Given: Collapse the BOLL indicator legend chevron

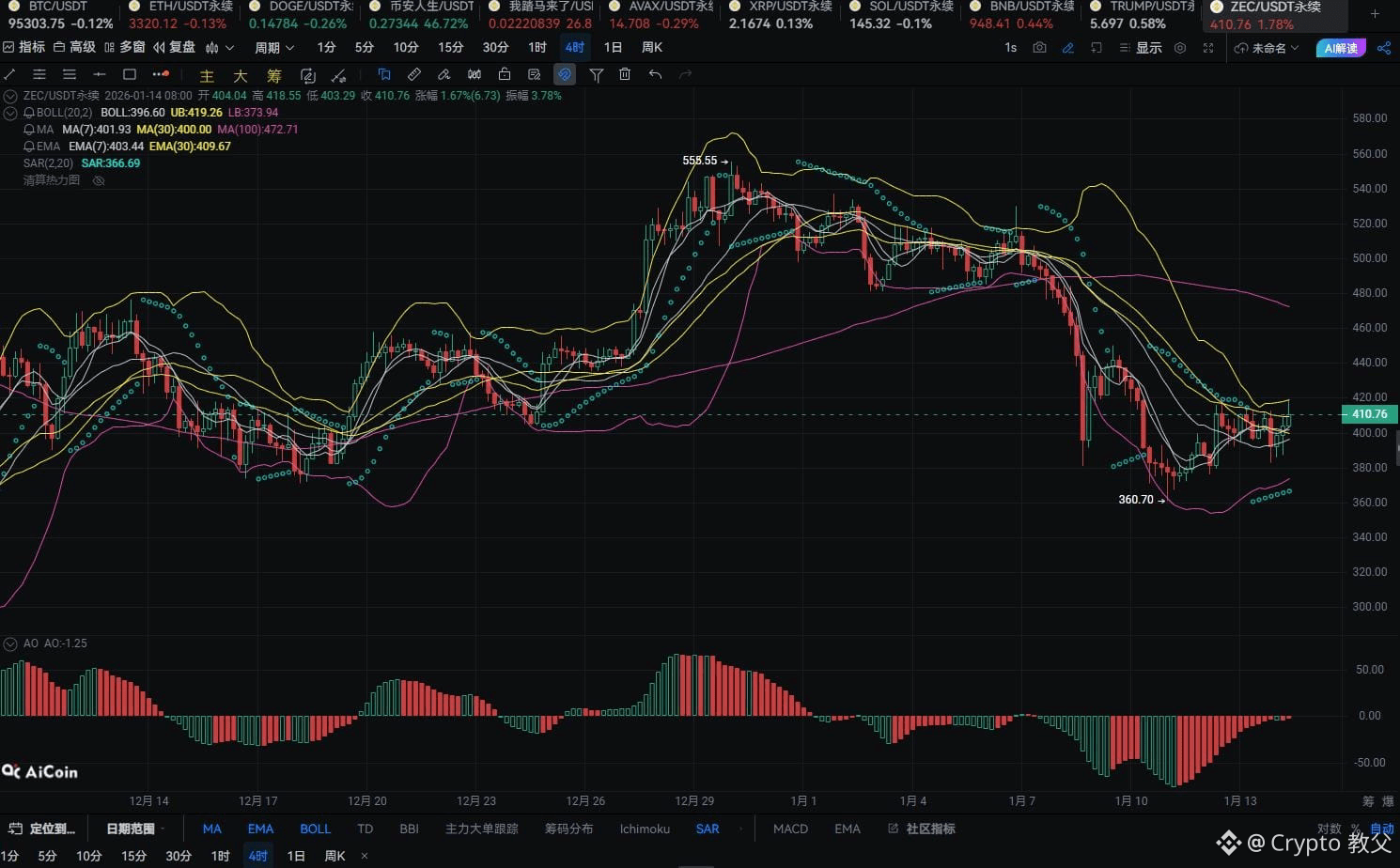Looking at the screenshot, I should click(10, 113).
